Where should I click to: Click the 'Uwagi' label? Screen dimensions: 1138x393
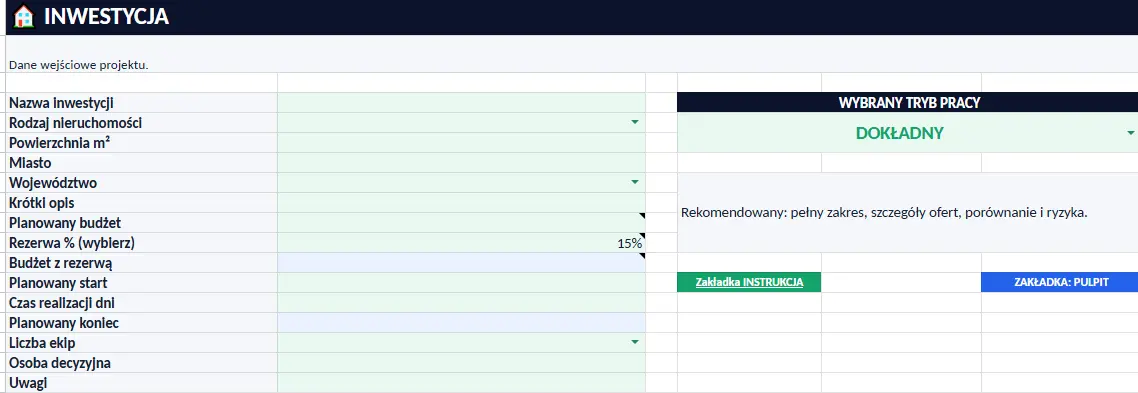click(x=28, y=383)
